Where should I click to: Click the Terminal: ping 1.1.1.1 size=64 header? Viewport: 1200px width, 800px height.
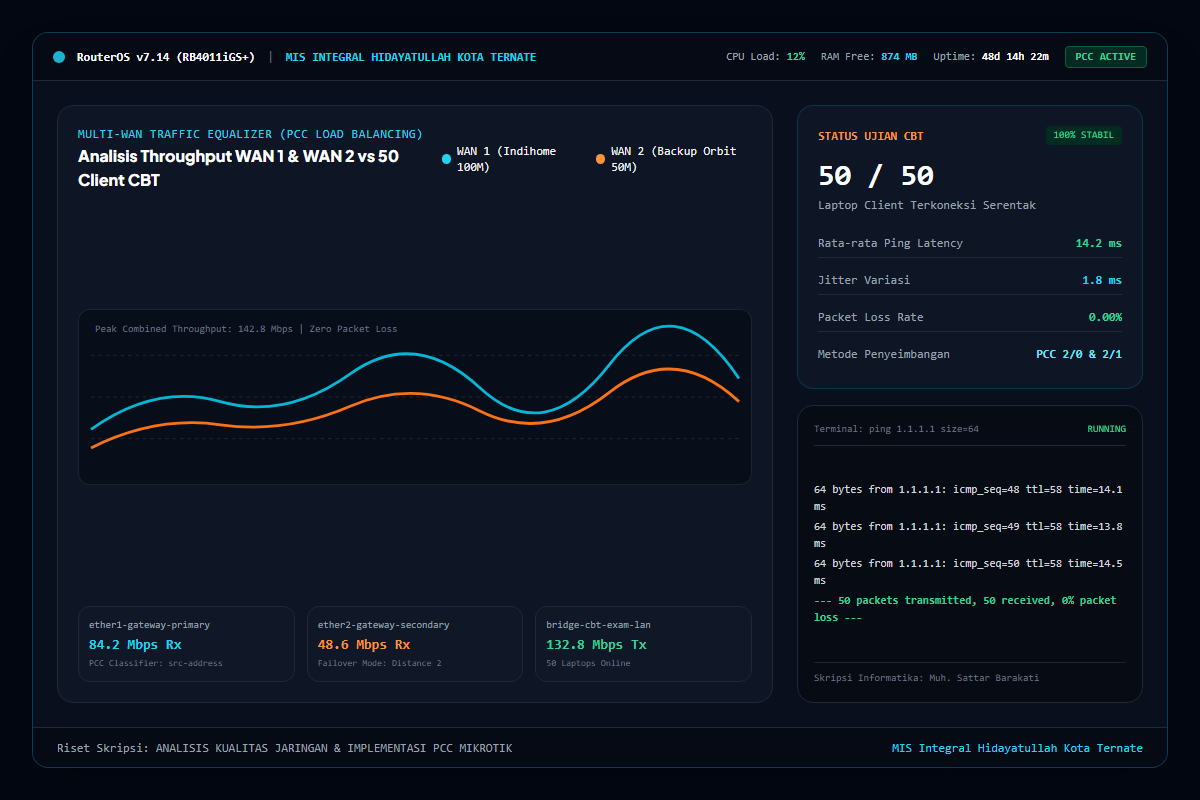[x=896, y=429]
